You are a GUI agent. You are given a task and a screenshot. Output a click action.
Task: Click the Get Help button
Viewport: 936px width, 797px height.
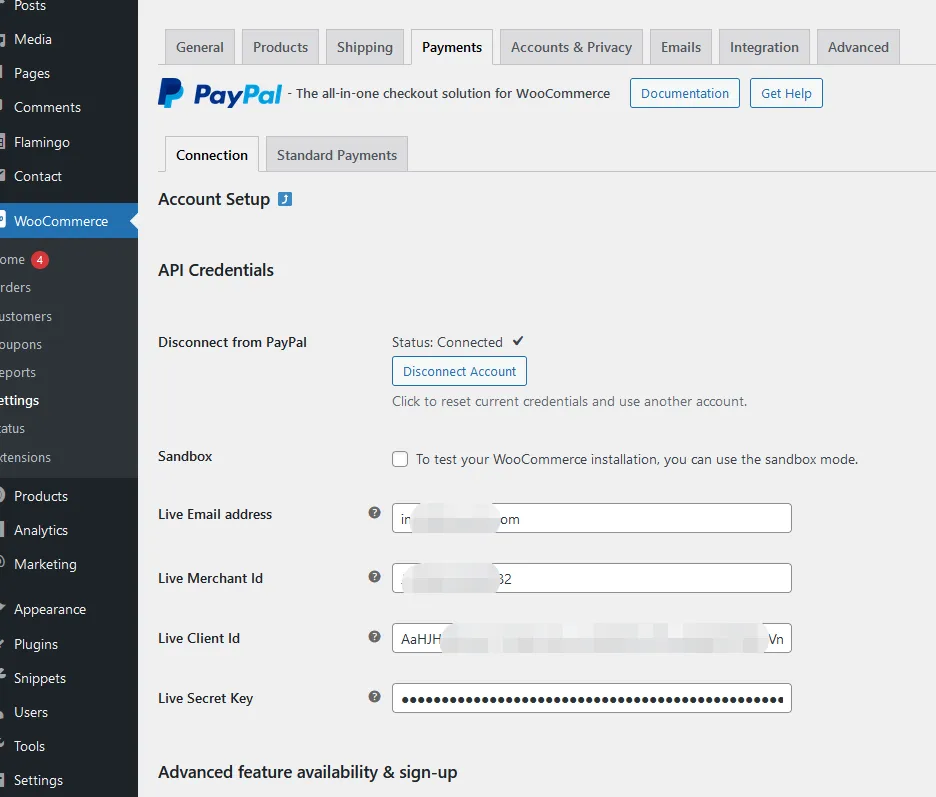pyautogui.click(x=786, y=93)
